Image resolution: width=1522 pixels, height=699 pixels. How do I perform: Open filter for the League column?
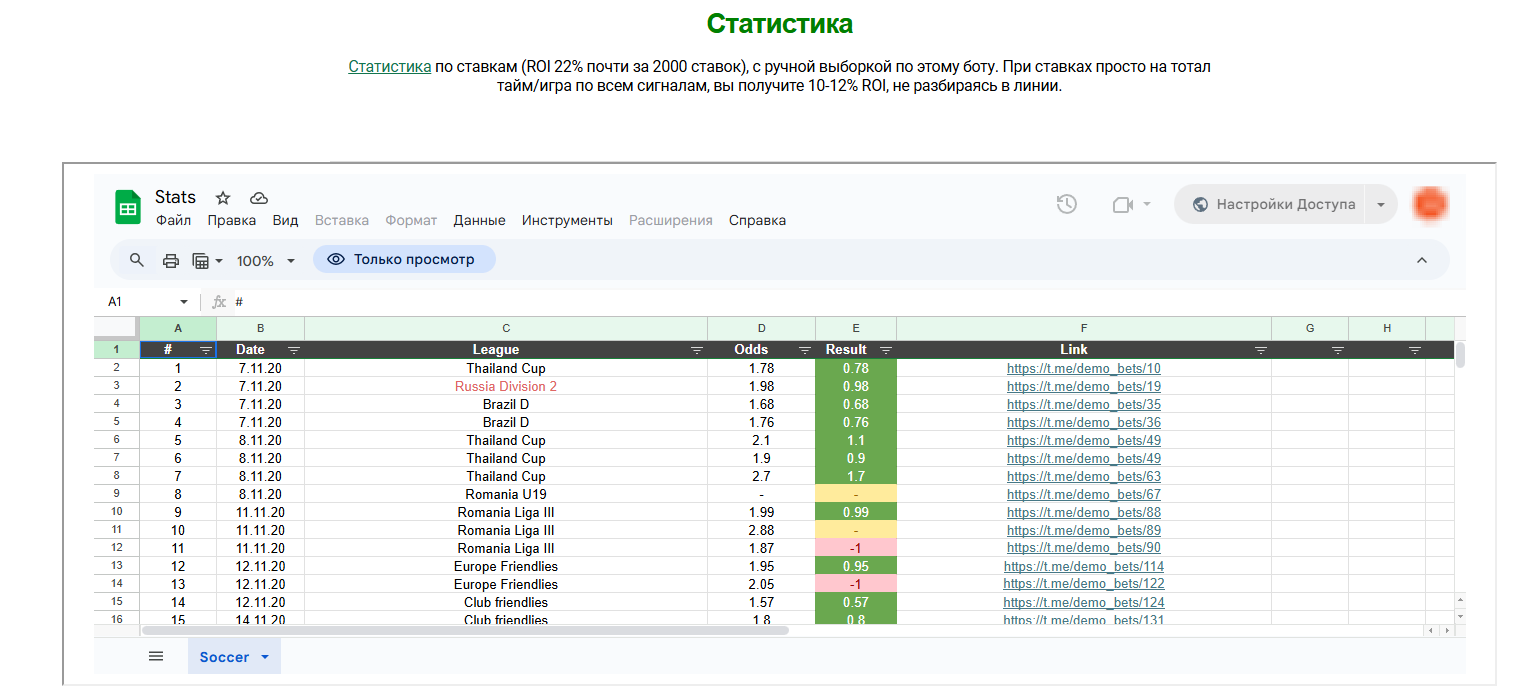click(696, 350)
